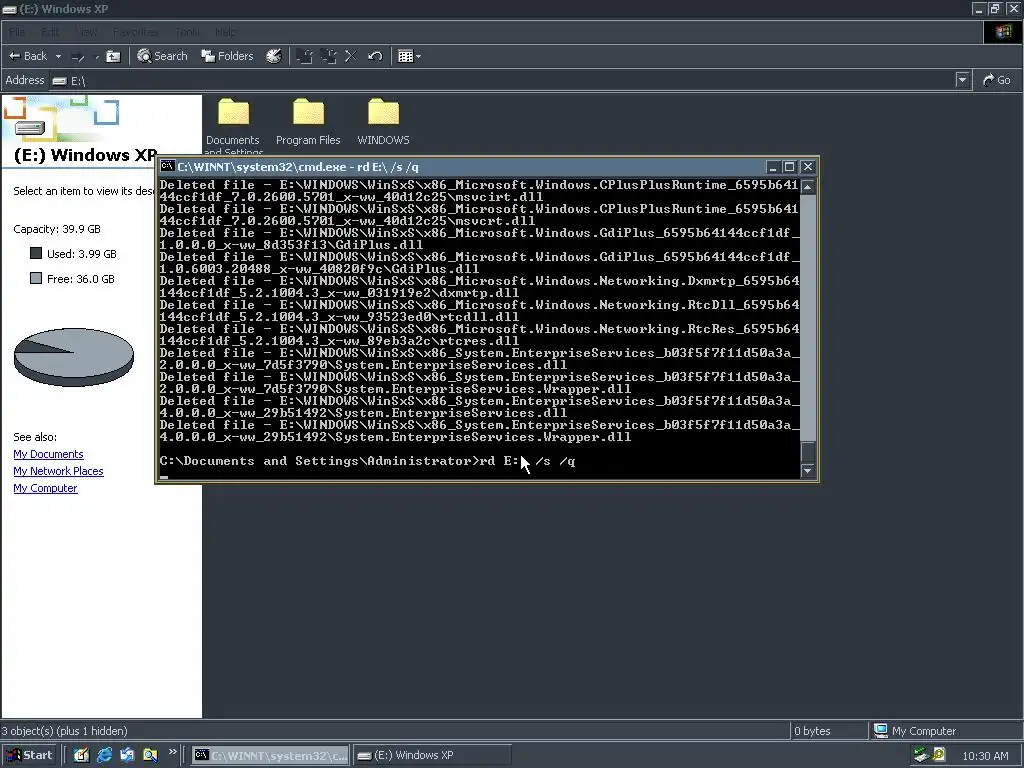Open the Help menu
The width and height of the screenshot is (1024, 768).
(225, 32)
